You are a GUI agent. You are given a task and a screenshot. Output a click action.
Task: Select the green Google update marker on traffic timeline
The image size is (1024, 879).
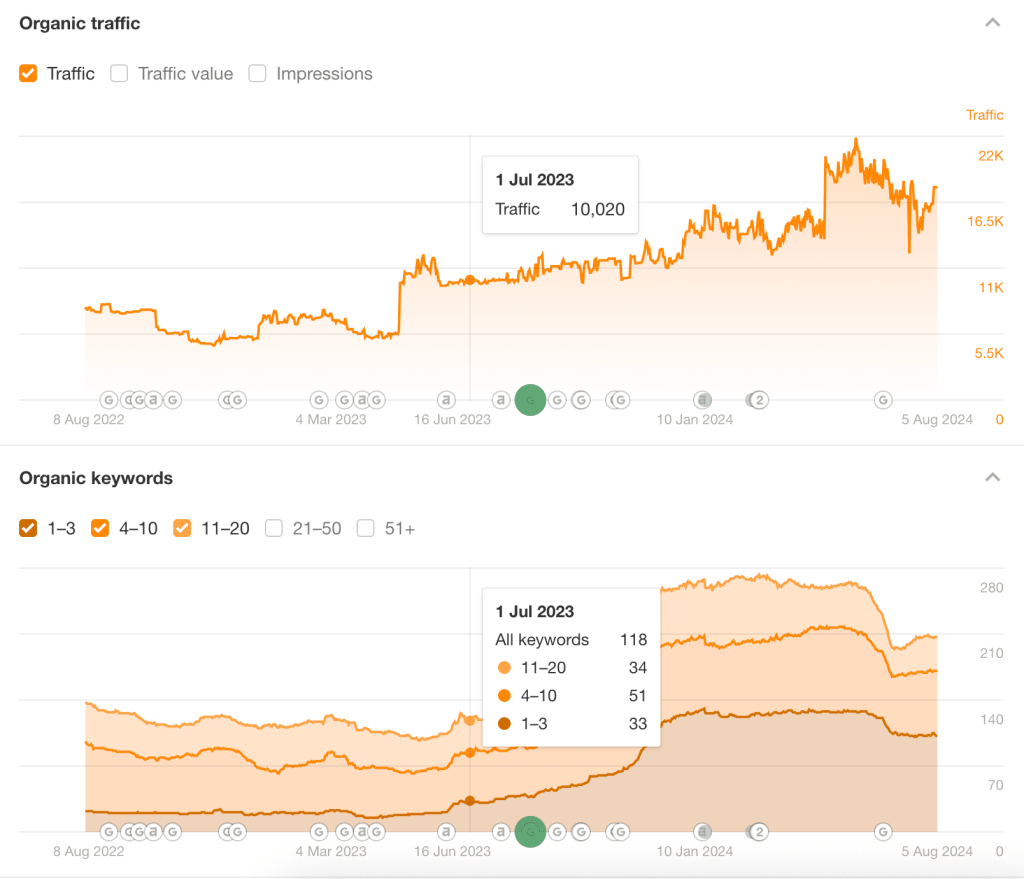pos(530,400)
